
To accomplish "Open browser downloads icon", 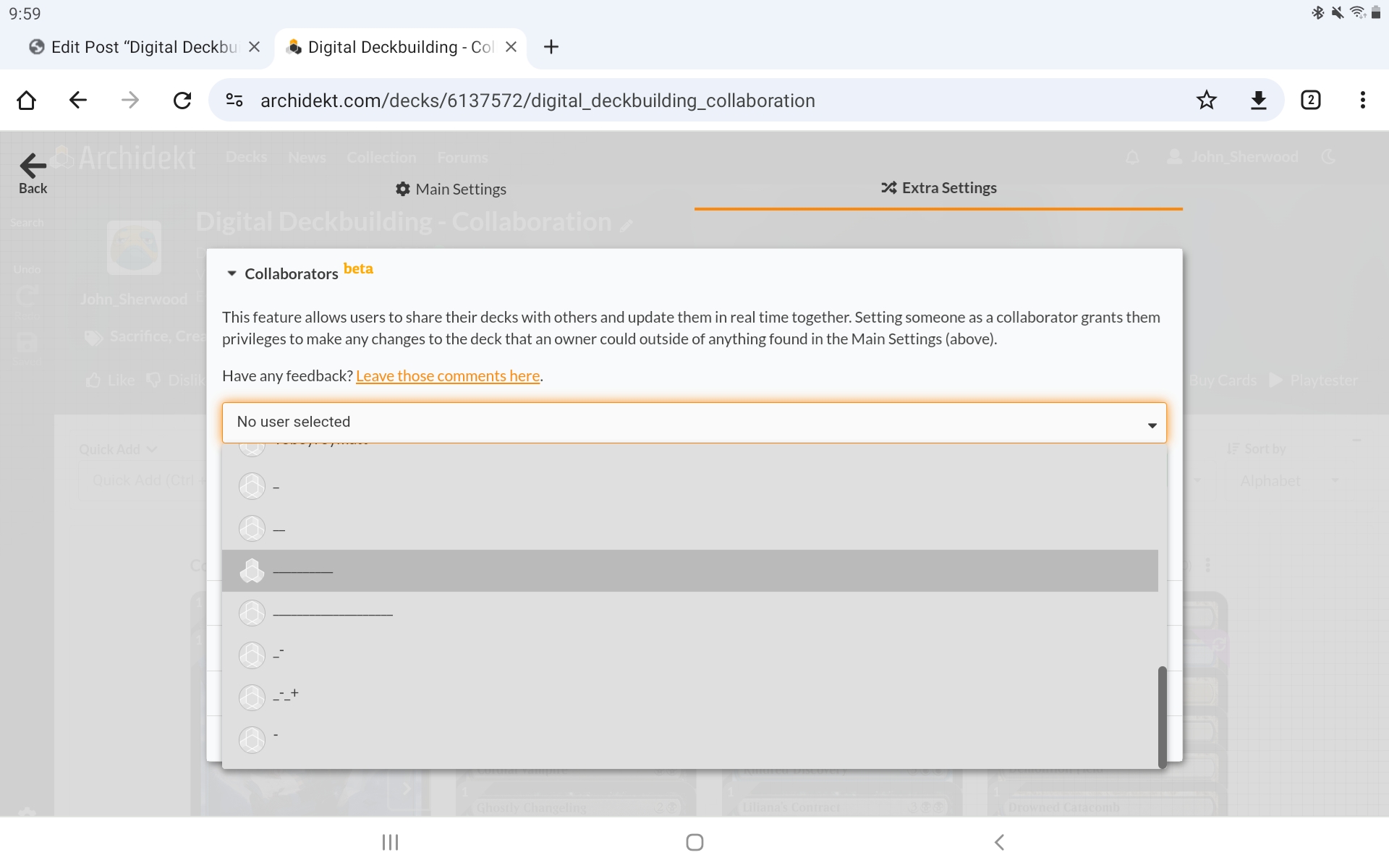I will (1259, 100).
